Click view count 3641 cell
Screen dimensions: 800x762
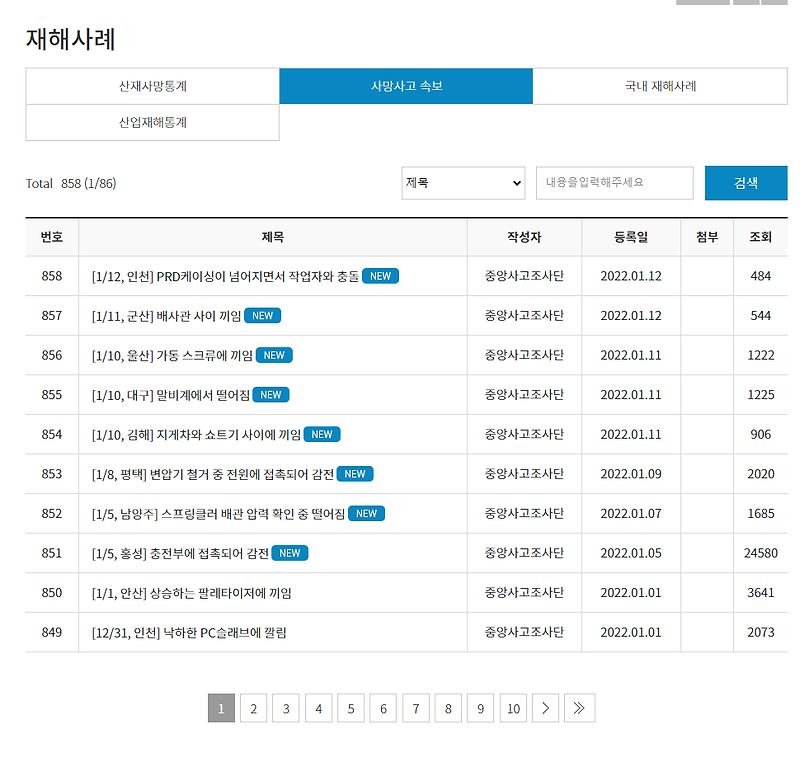pos(761,593)
